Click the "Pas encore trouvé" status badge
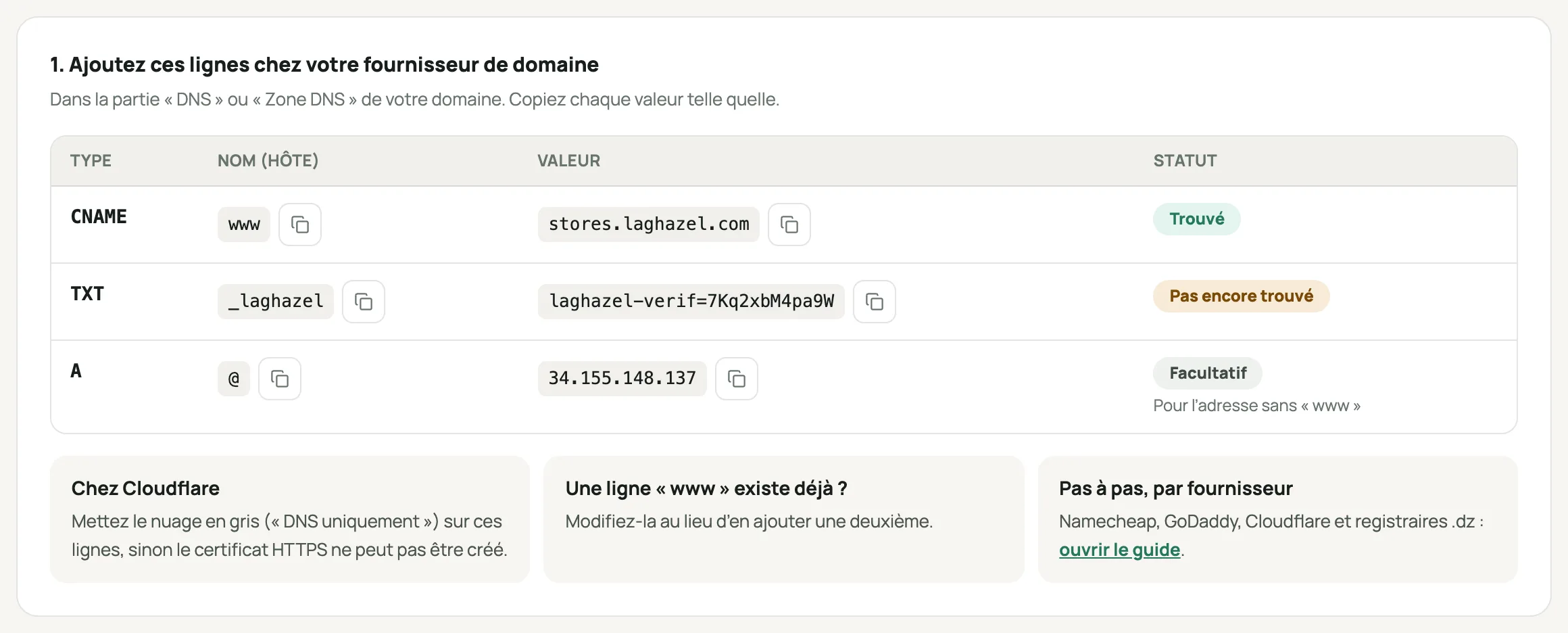Image resolution: width=1568 pixels, height=633 pixels. point(1242,296)
